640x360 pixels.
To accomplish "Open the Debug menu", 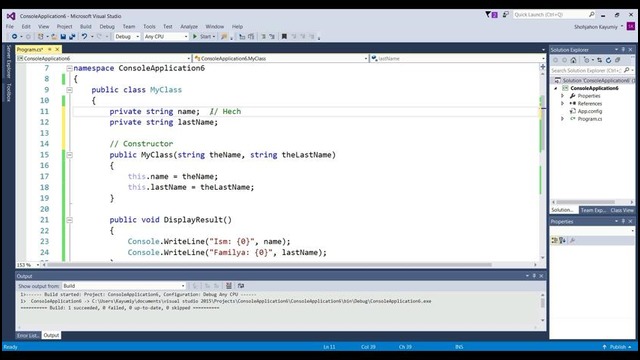I will click(x=107, y=27).
